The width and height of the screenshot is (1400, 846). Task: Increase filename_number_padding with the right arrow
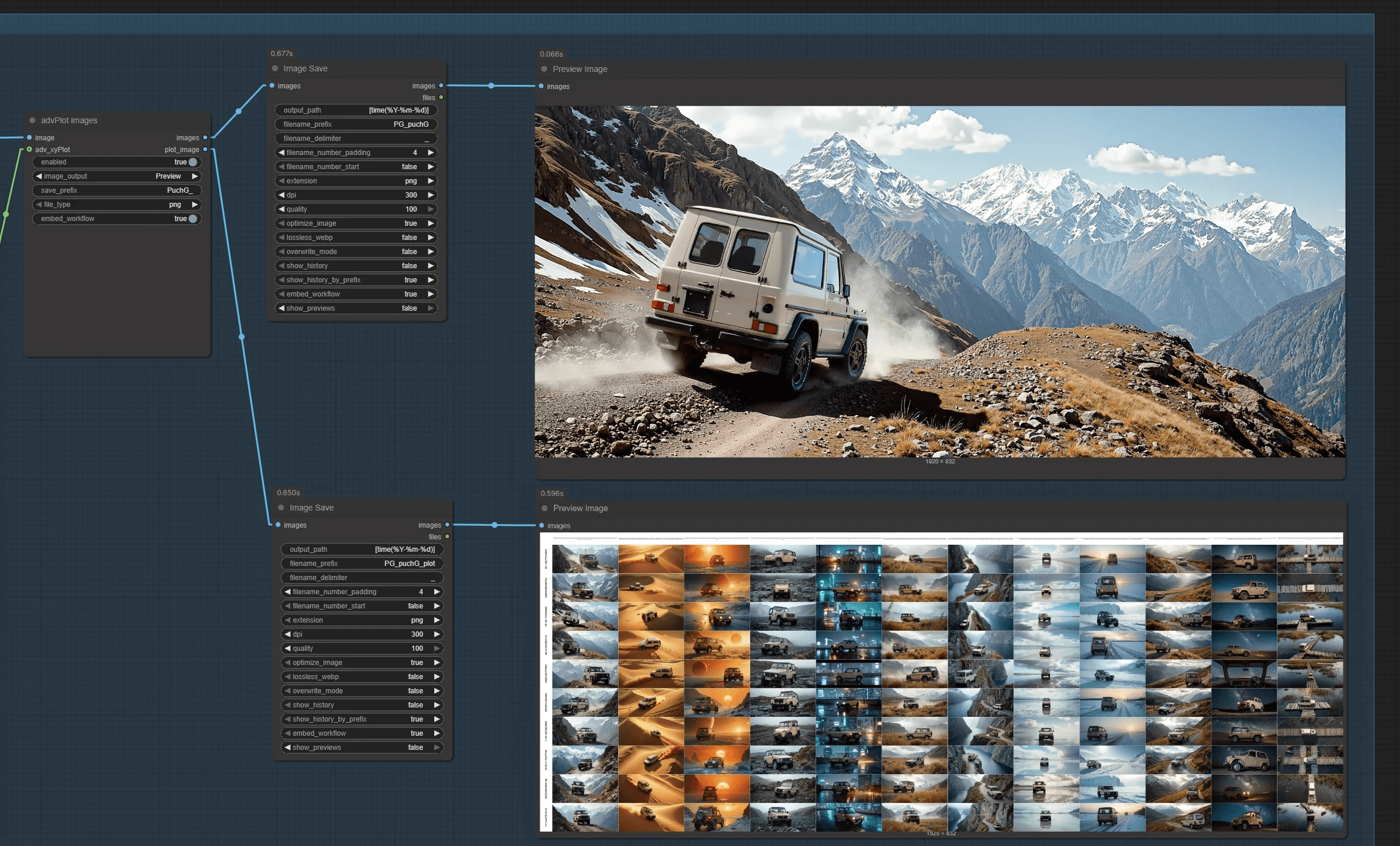point(432,152)
